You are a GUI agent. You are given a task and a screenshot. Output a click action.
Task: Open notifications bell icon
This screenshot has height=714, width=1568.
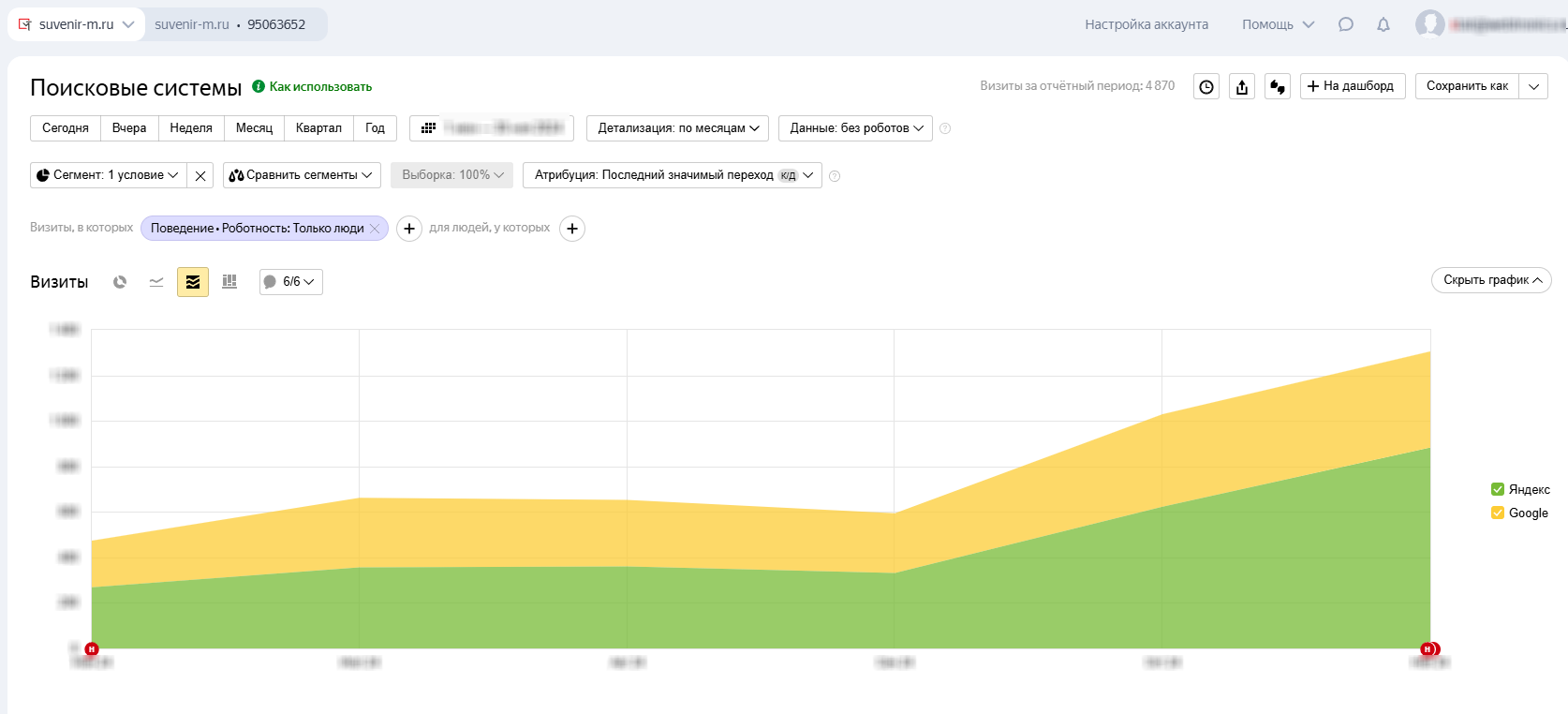1383,24
